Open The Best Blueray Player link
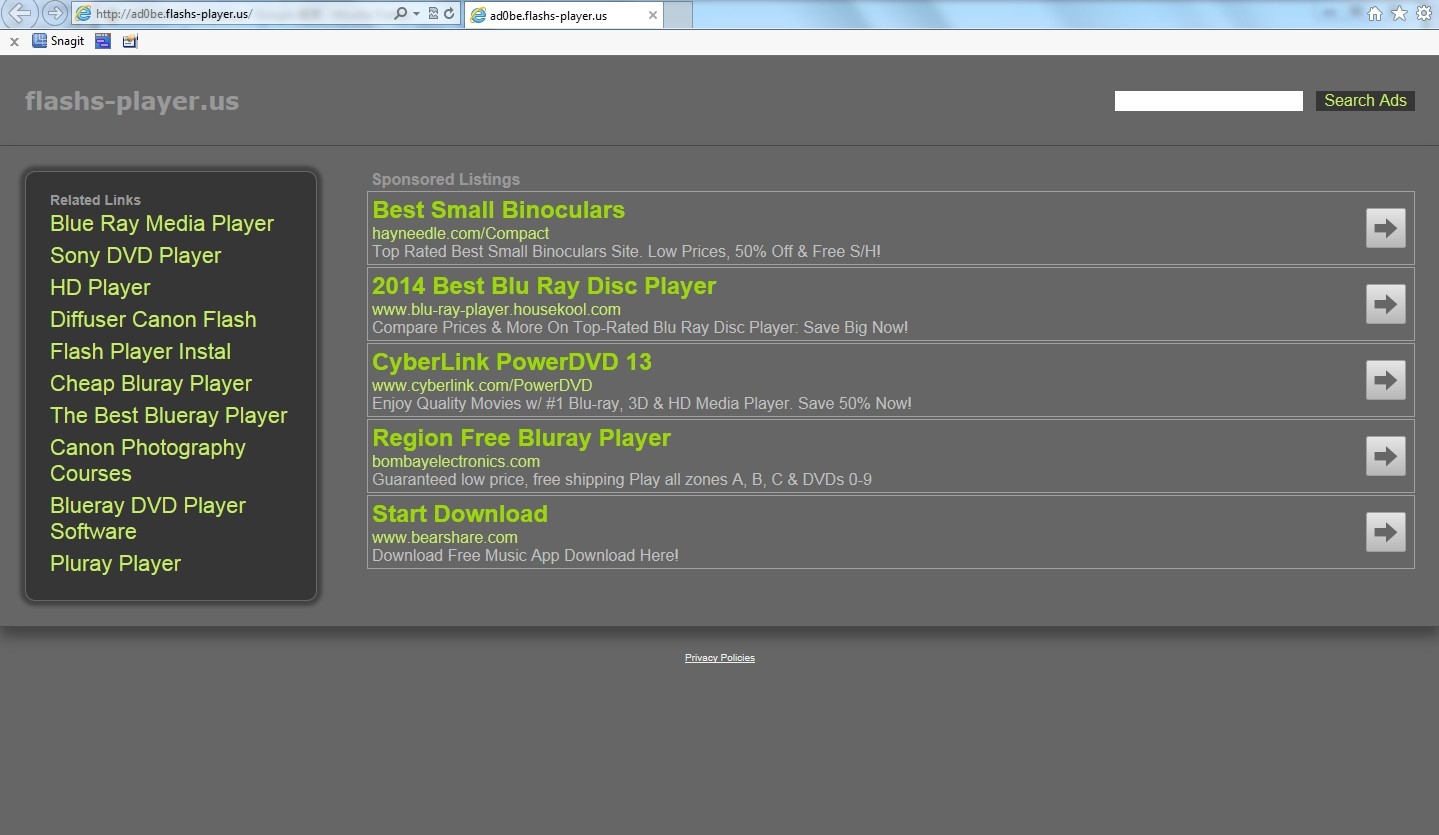The width and height of the screenshot is (1439, 835). coord(169,415)
